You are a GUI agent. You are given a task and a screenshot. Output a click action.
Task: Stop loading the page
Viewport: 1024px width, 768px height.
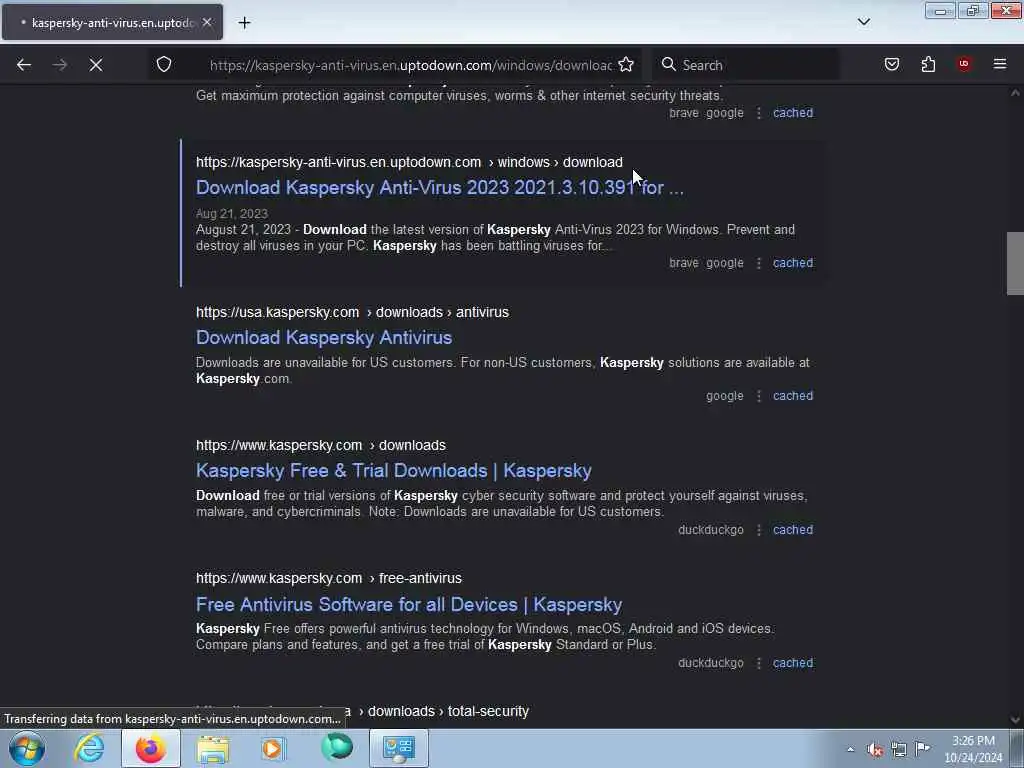pyautogui.click(x=96, y=65)
